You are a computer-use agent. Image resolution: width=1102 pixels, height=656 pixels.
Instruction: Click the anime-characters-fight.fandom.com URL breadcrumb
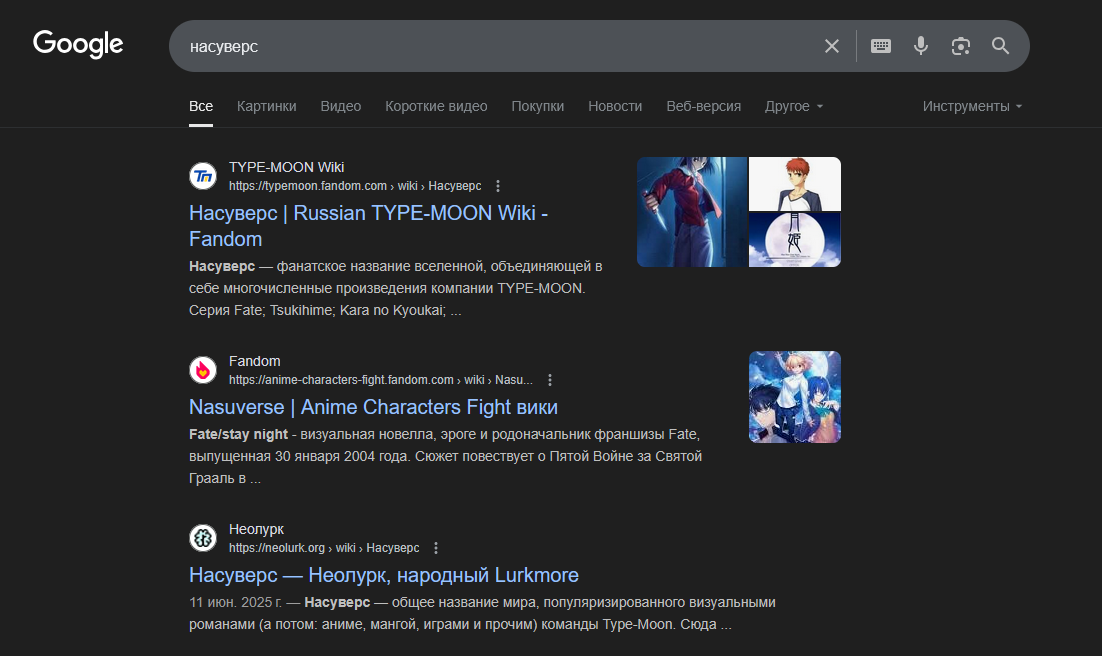click(380, 380)
